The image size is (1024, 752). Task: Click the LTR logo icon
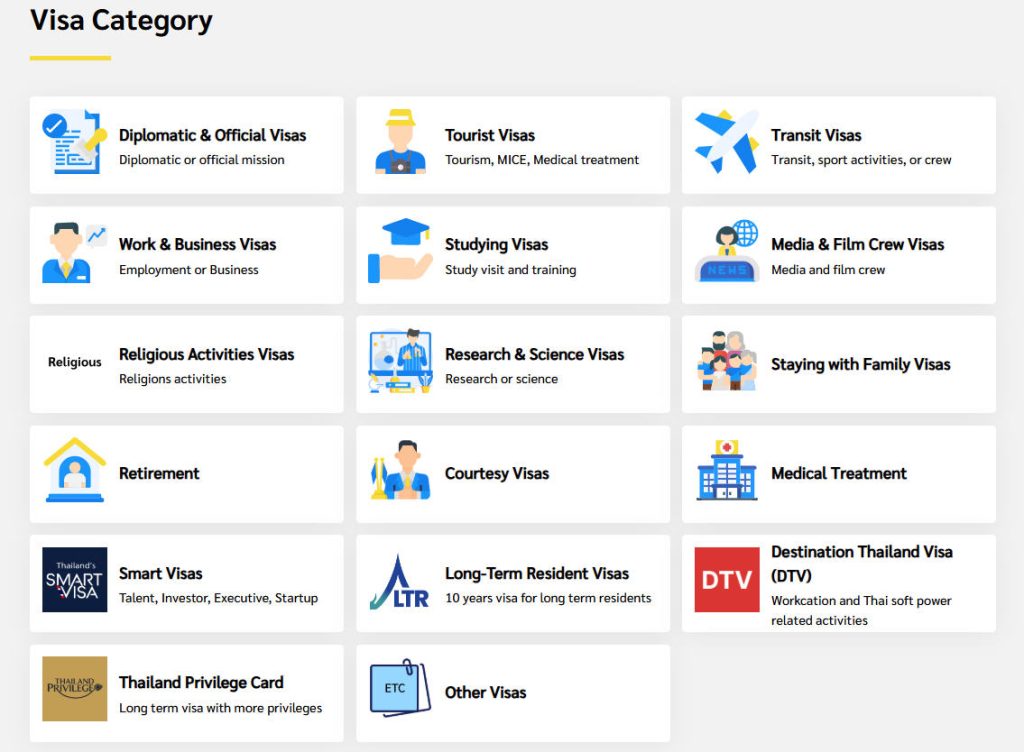[400, 581]
